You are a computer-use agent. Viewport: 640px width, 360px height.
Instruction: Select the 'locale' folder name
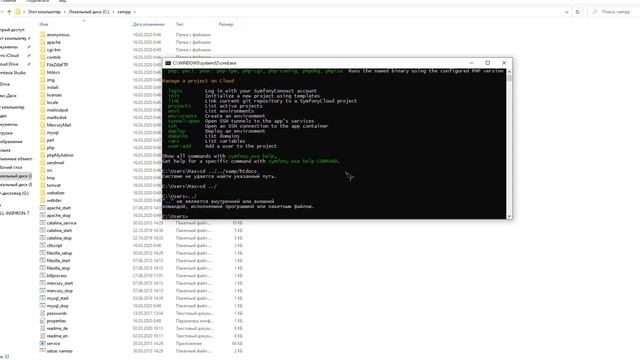tap(52, 102)
